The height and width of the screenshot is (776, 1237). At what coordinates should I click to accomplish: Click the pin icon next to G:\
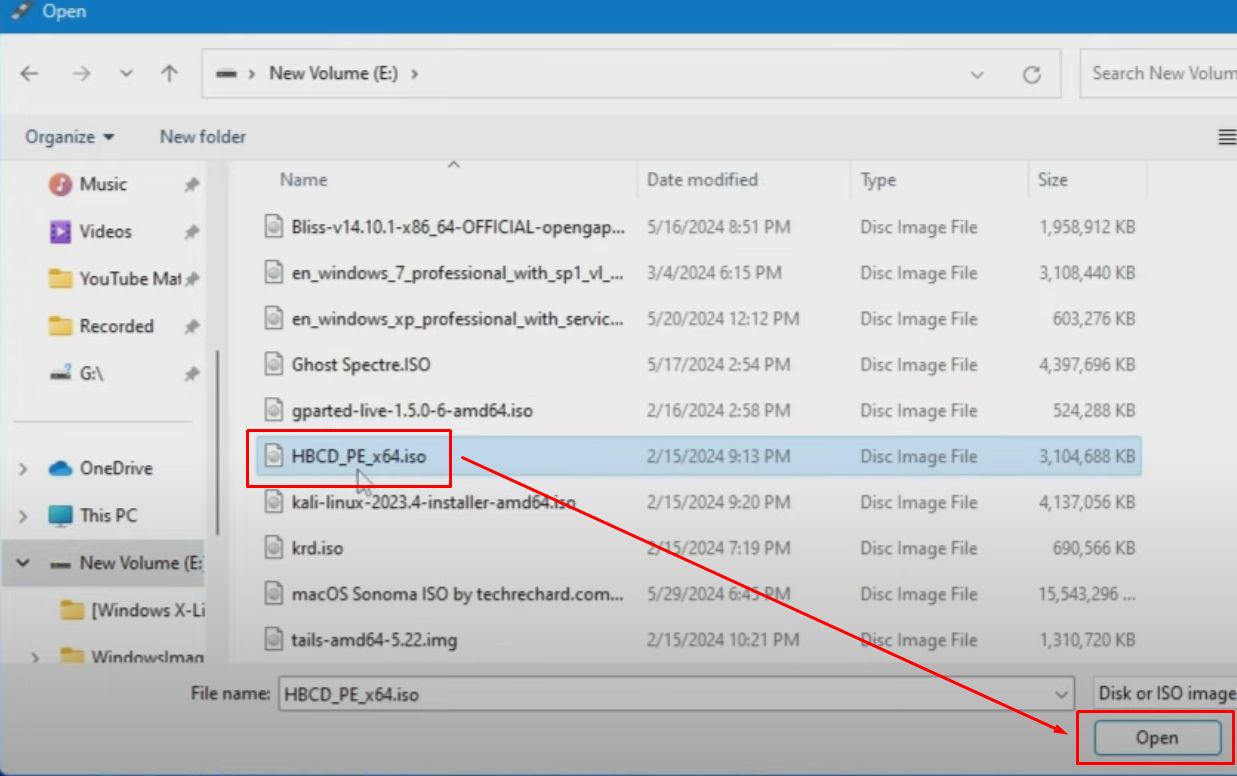191,374
